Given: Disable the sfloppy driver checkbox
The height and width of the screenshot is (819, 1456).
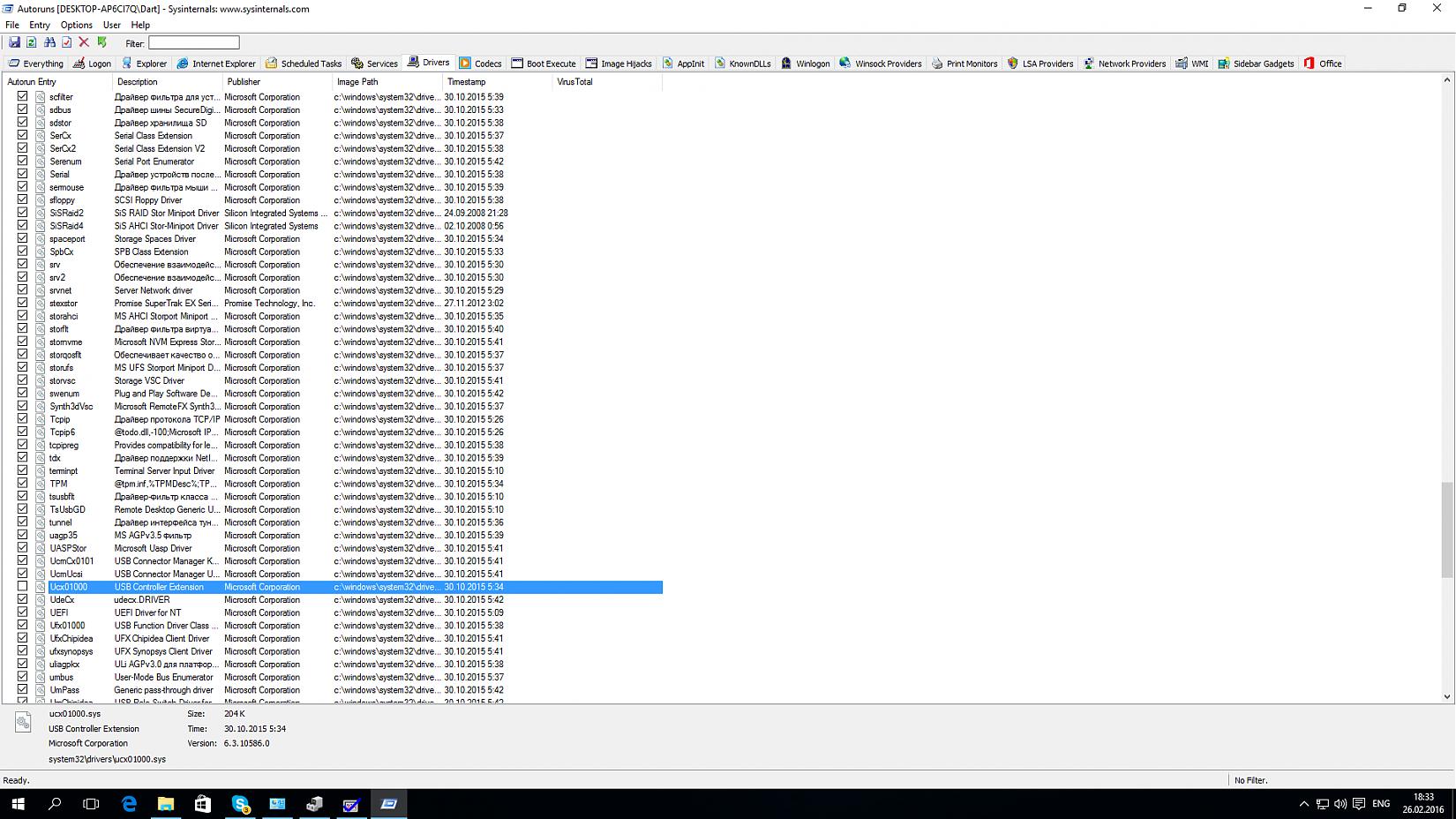Looking at the screenshot, I should click(23, 199).
